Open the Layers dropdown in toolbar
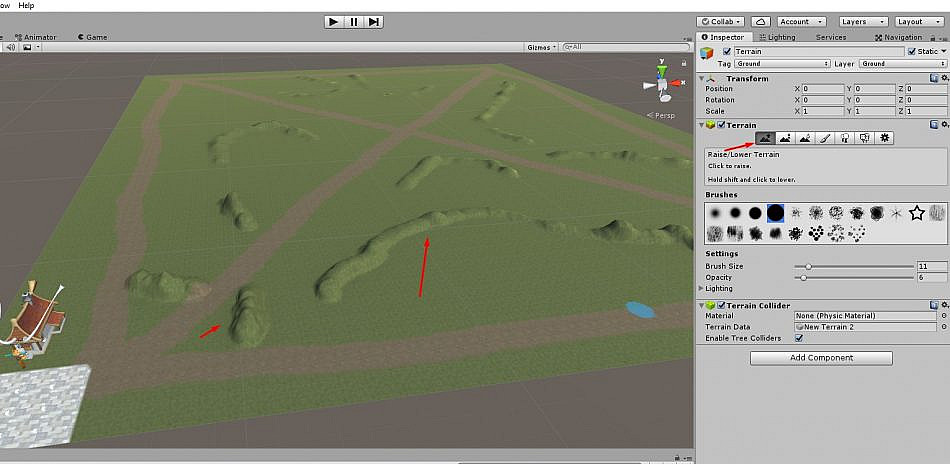The height and width of the screenshot is (464, 950). tap(864, 21)
